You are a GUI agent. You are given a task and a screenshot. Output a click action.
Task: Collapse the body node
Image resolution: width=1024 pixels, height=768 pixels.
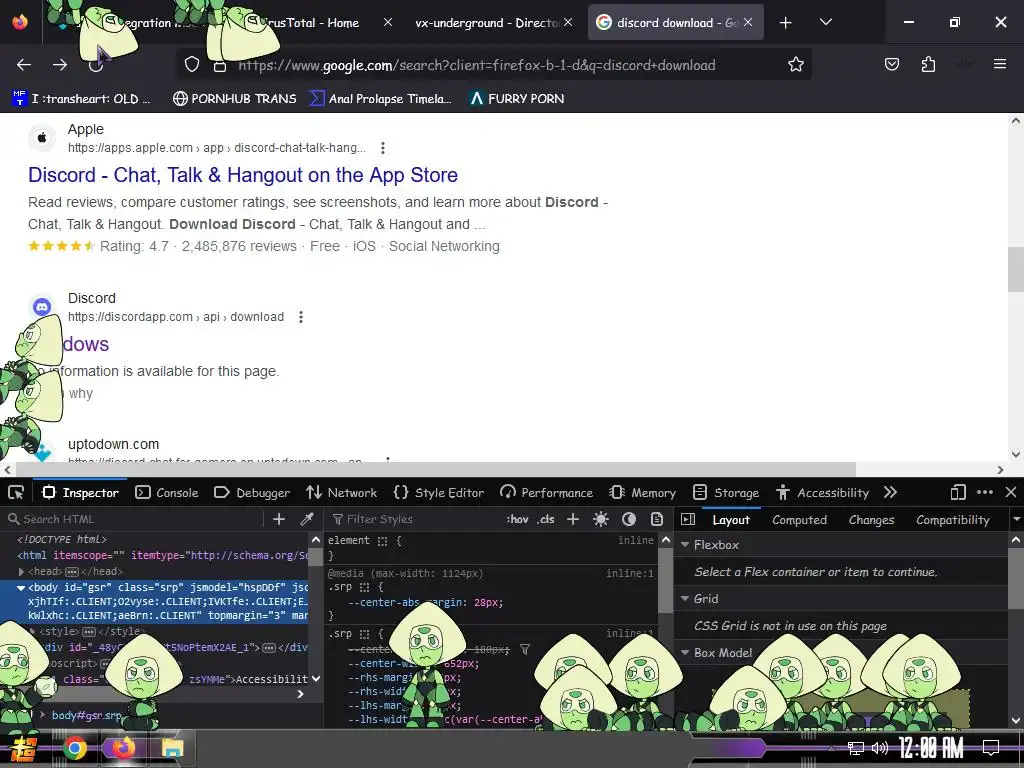[x=21, y=588]
